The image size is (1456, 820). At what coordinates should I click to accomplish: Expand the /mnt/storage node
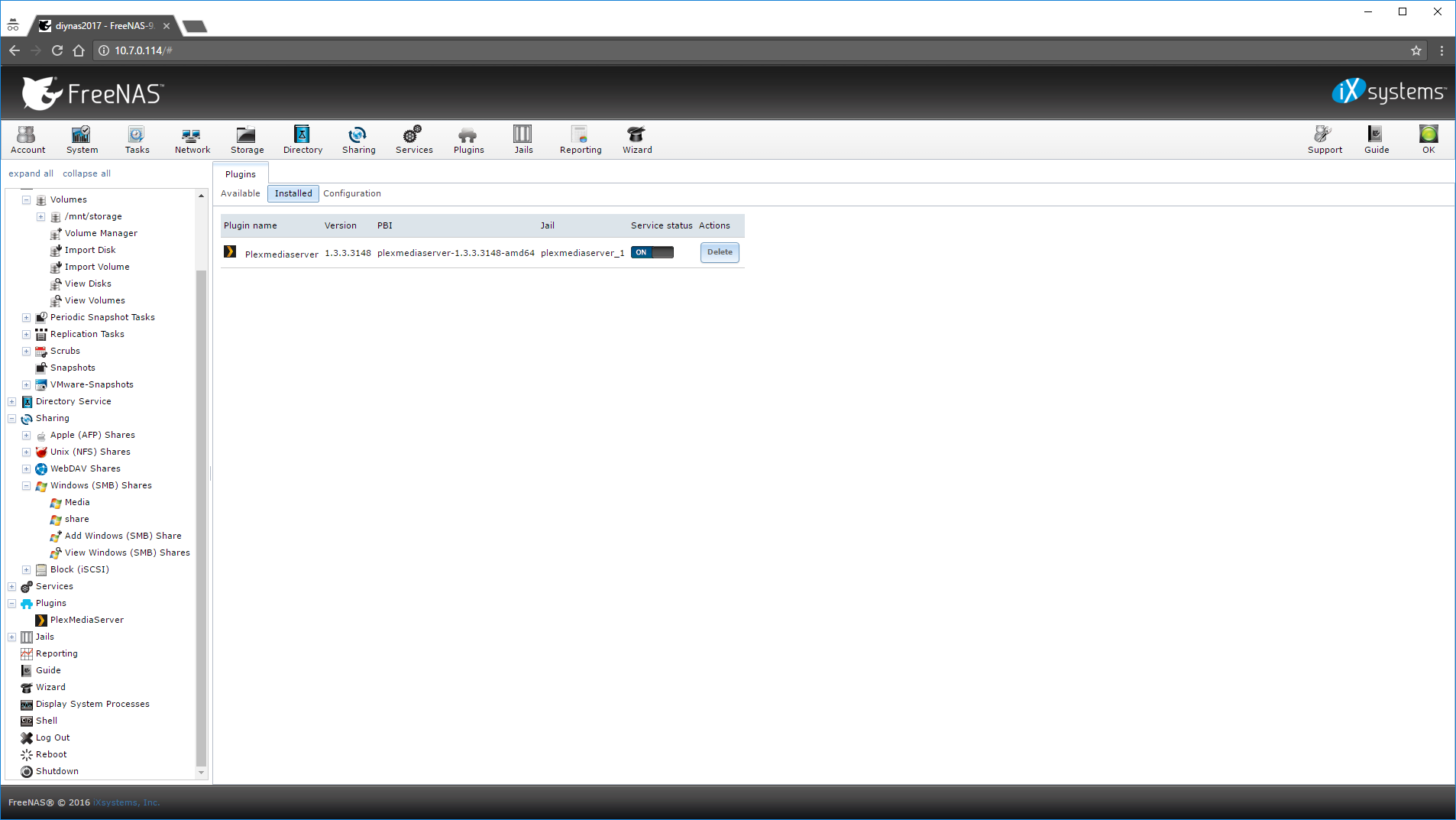[x=40, y=217]
